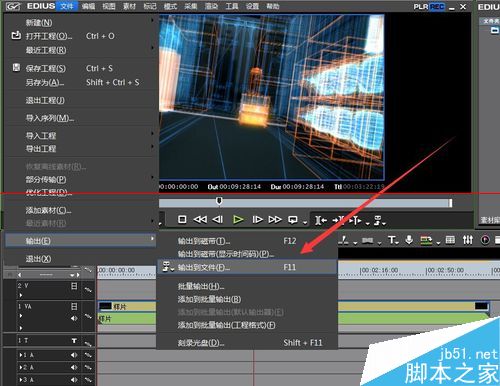Start playback with the green Play button
The width and height of the screenshot is (500, 386).
238,219
